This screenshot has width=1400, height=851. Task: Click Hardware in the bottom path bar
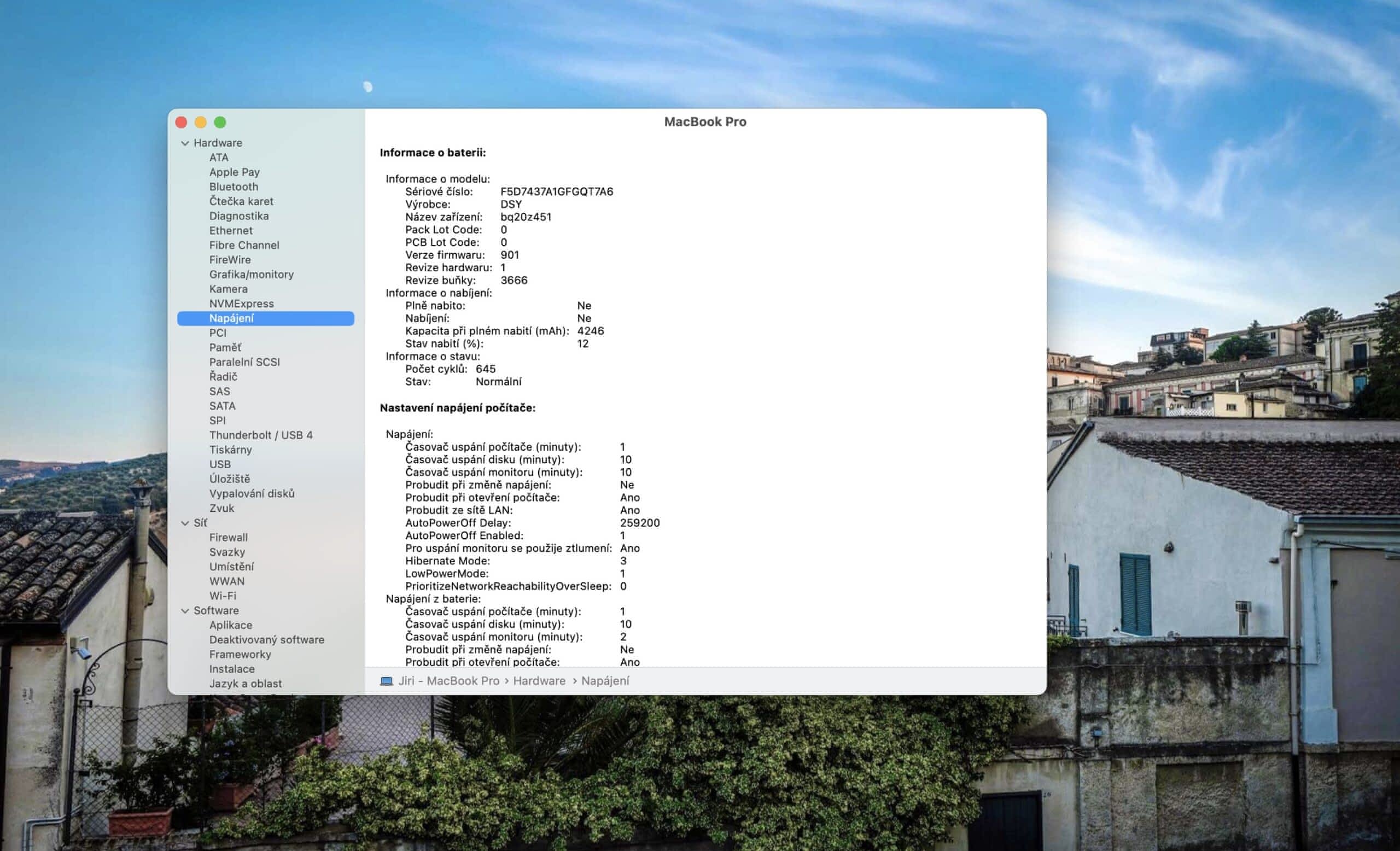pyautogui.click(x=539, y=681)
